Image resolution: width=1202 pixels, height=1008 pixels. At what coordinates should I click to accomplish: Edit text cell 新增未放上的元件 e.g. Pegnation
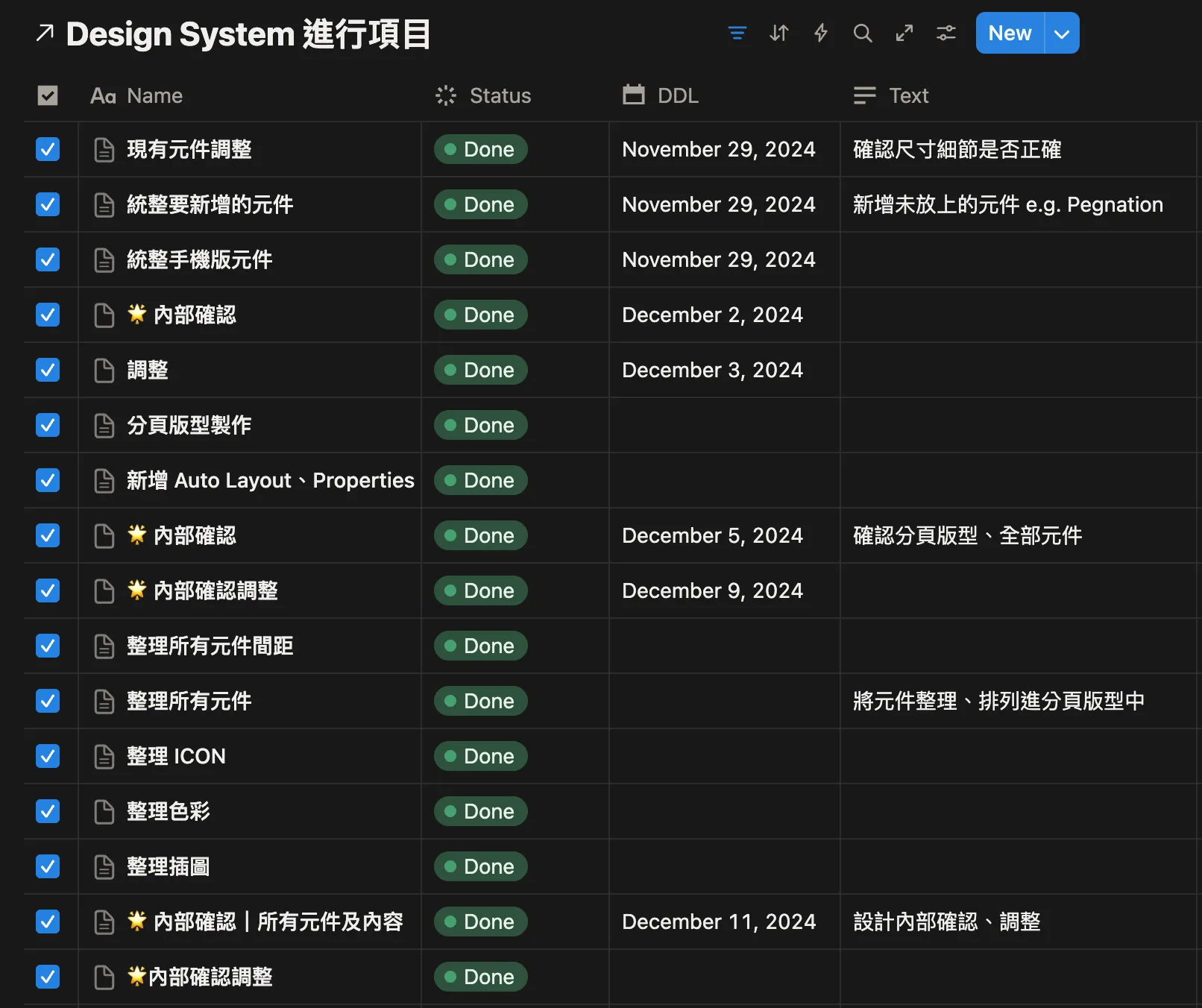click(x=1019, y=204)
